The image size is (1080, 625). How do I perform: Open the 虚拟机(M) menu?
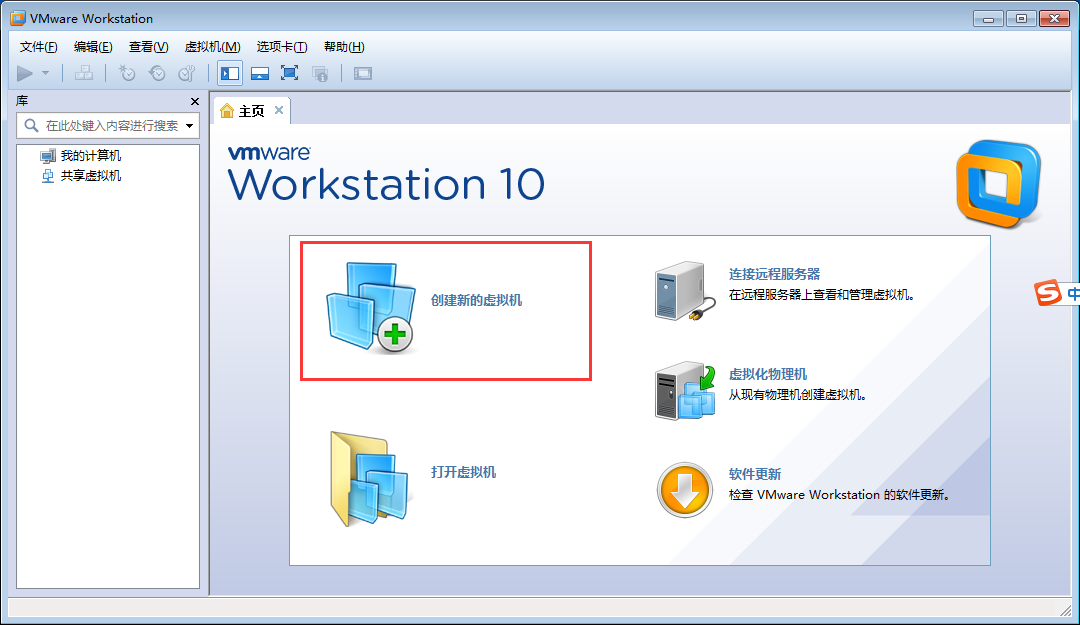click(212, 47)
